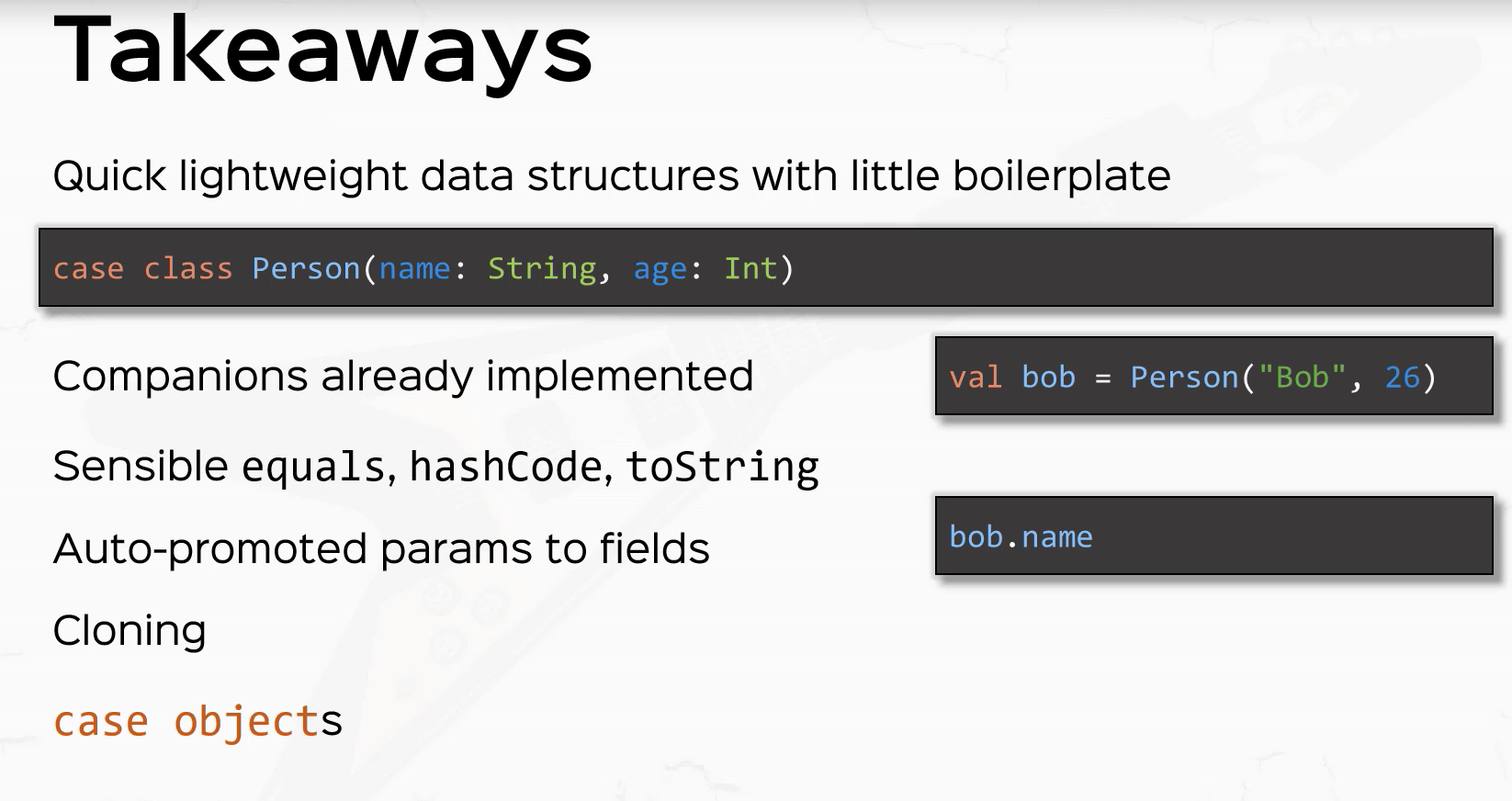Click the 'case' keyword in the code box
This screenshot has height=801, width=1512.
(x=88, y=268)
